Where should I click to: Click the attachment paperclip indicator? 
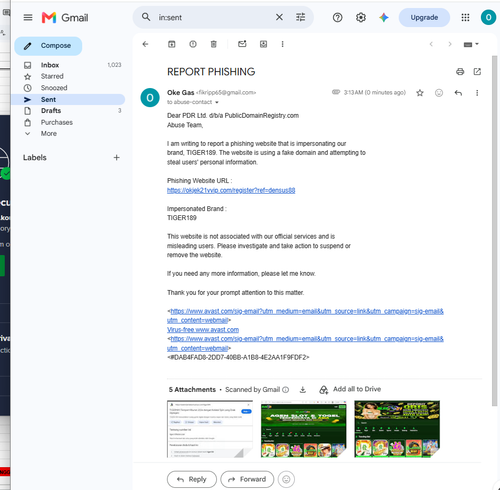(336, 92)
